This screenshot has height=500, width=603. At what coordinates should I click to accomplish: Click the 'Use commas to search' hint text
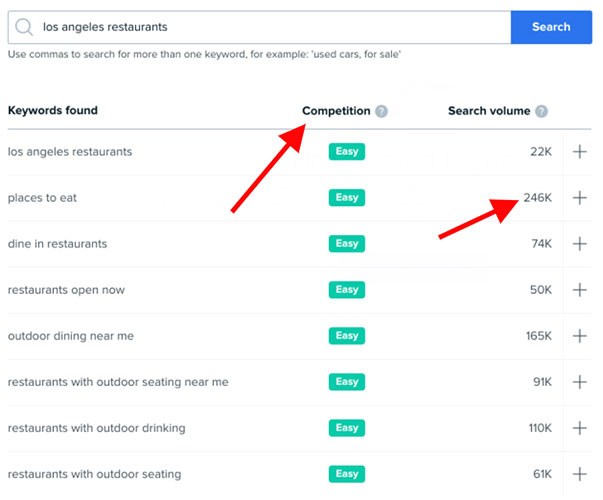coord(204,54)
